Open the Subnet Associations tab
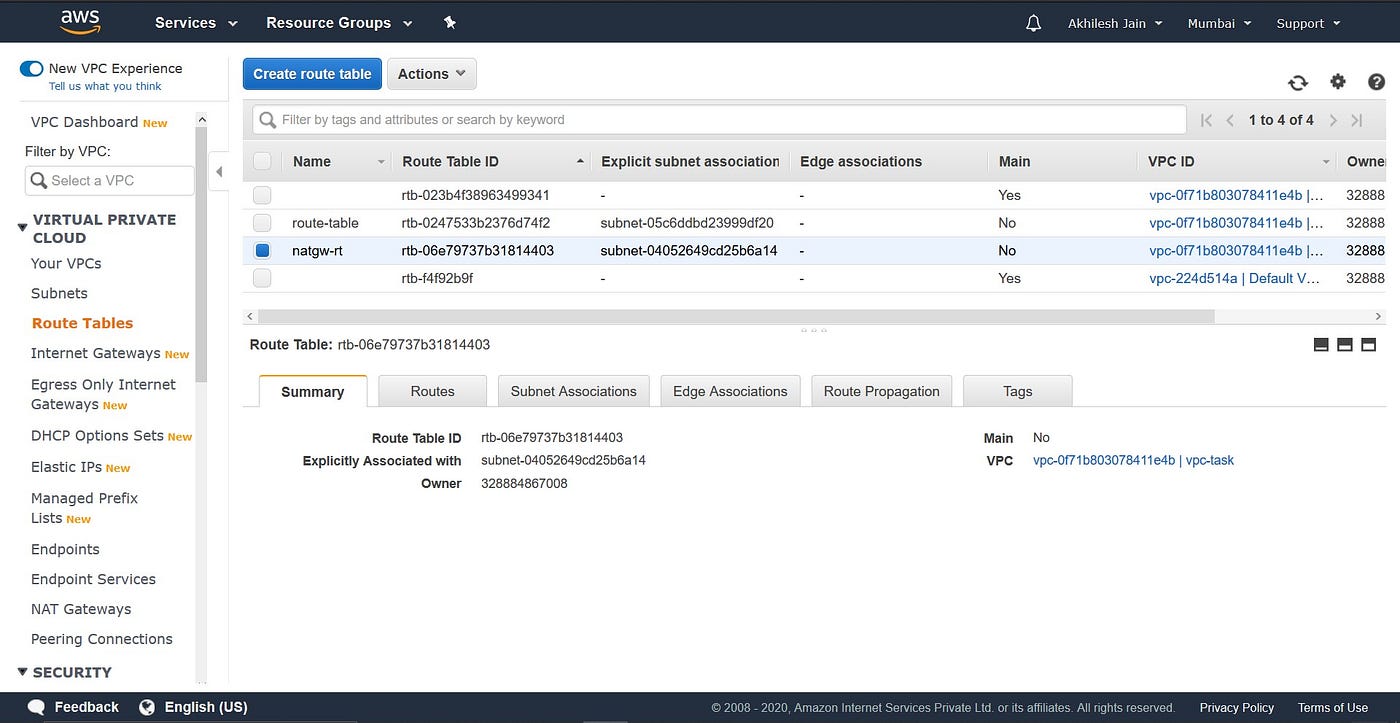Screen dimensions: 1400x723 (x=574, y=391)
